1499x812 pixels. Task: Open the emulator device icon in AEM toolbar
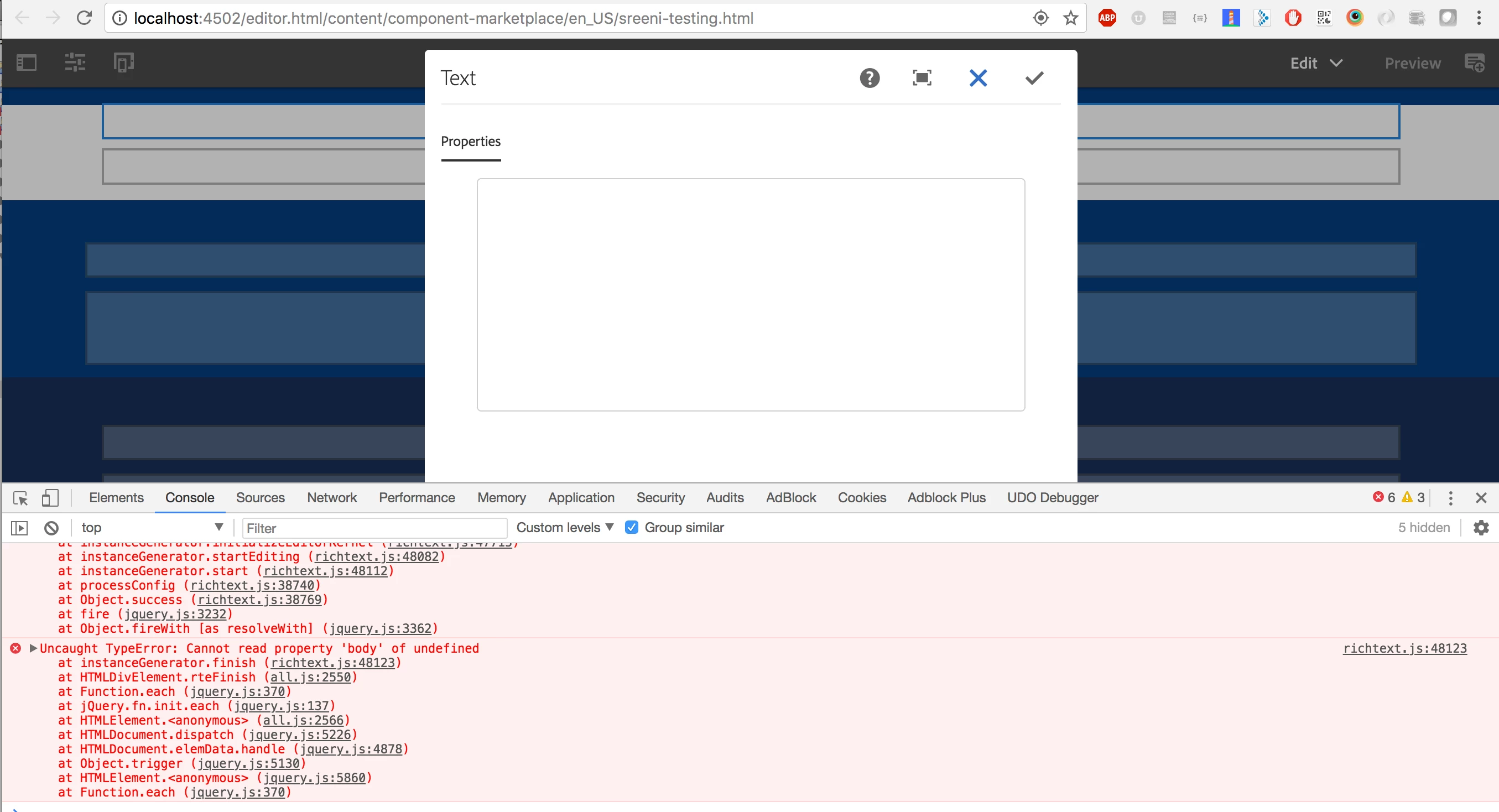point(123,63)
